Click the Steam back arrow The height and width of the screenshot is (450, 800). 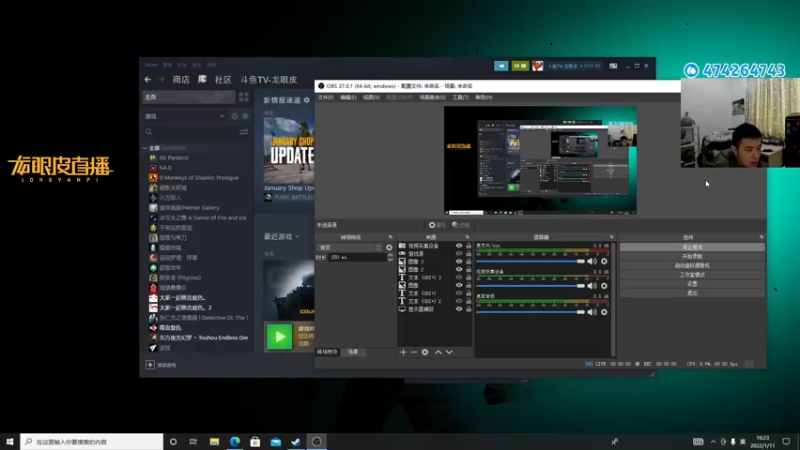(147, 80)
